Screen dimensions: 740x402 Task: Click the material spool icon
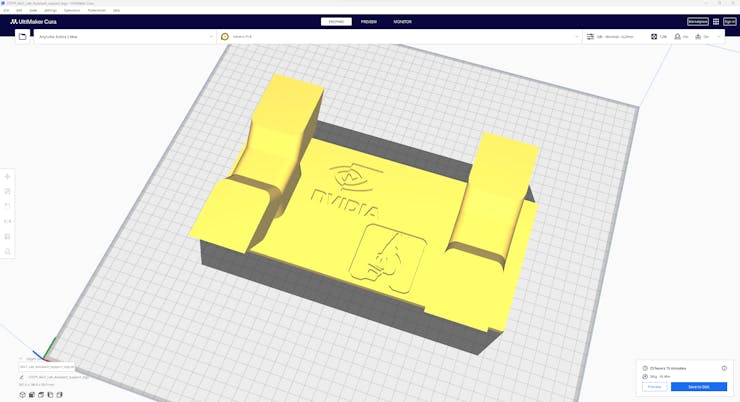coord(225,36)
